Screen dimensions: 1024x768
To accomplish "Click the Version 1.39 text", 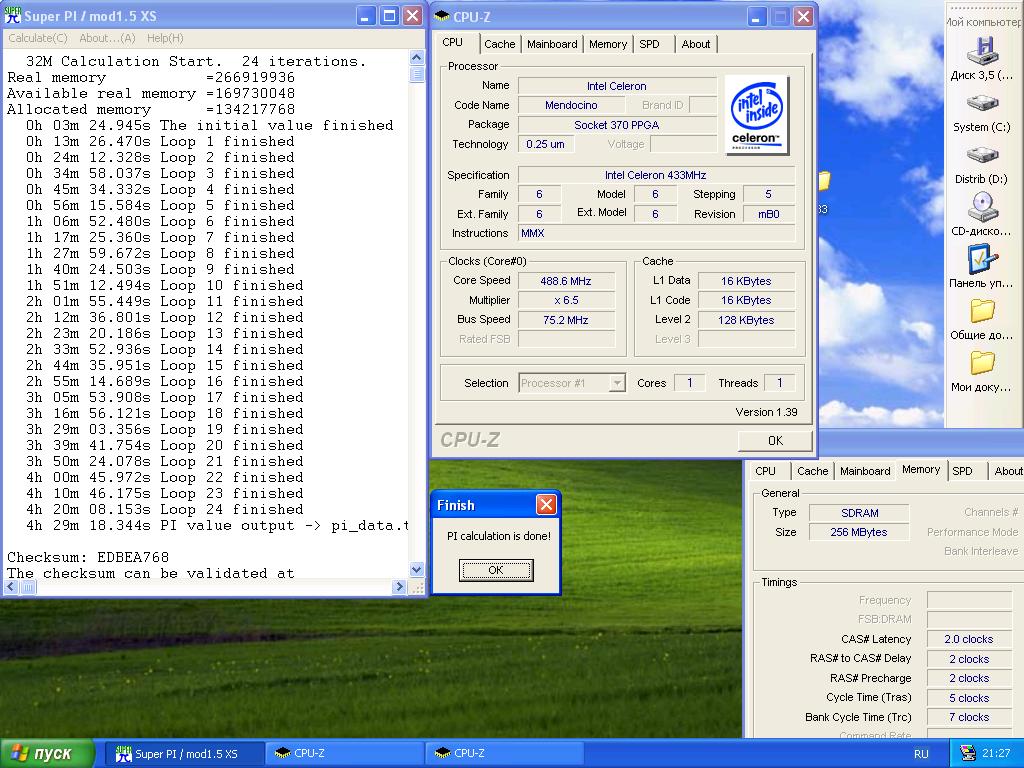I will (x=766, y=412).
